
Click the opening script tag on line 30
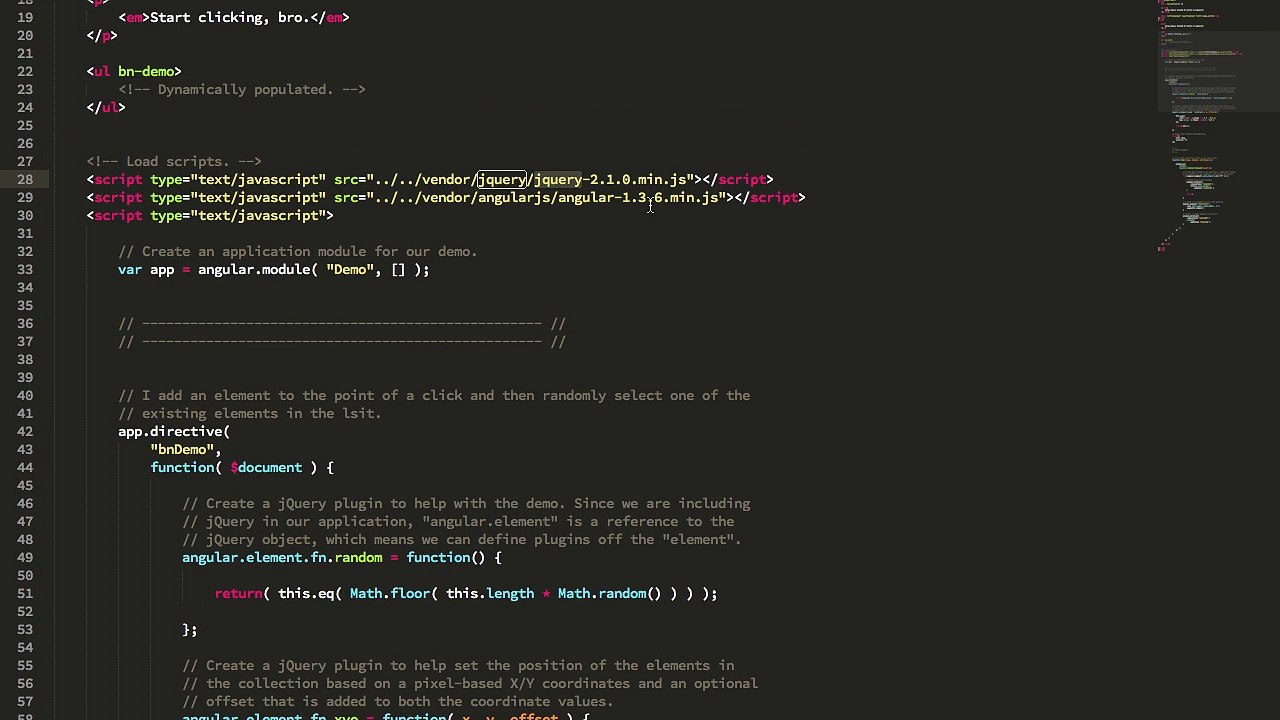click(210, 216)
